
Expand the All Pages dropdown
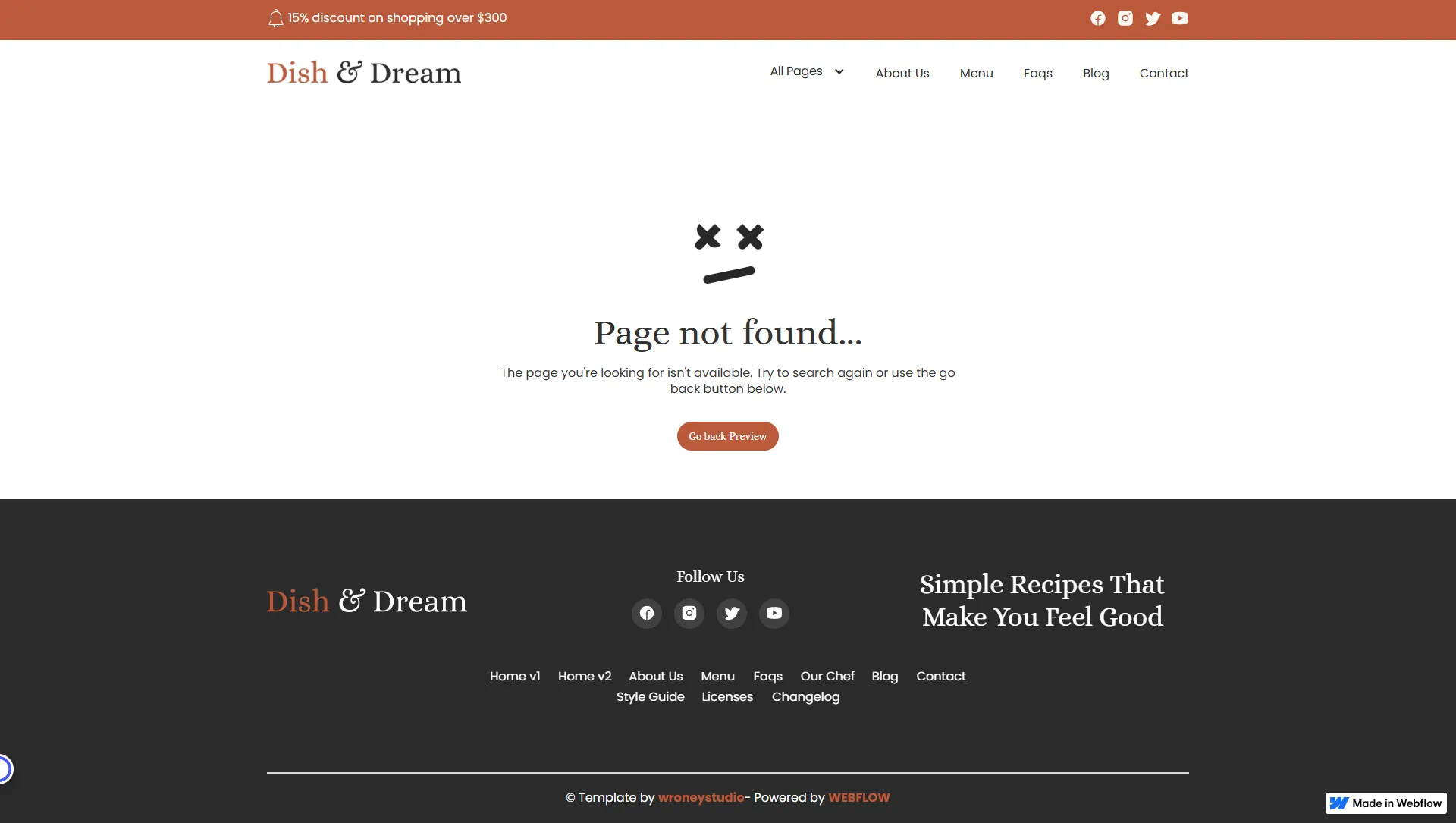[796, 71]
